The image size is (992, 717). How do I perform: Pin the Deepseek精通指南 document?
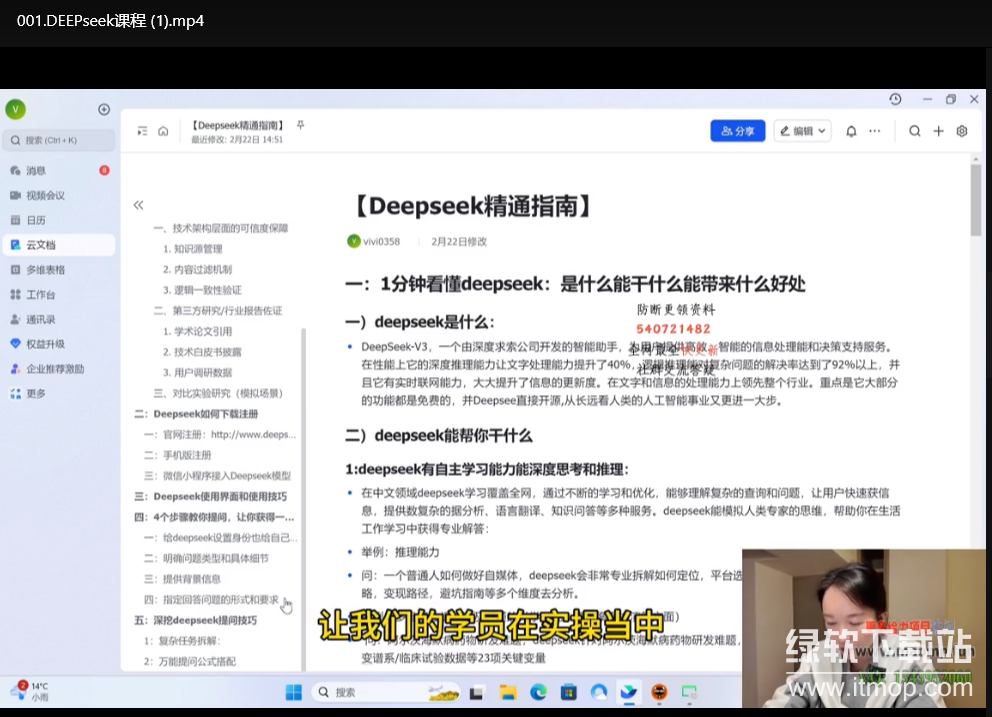pos(301,125)
